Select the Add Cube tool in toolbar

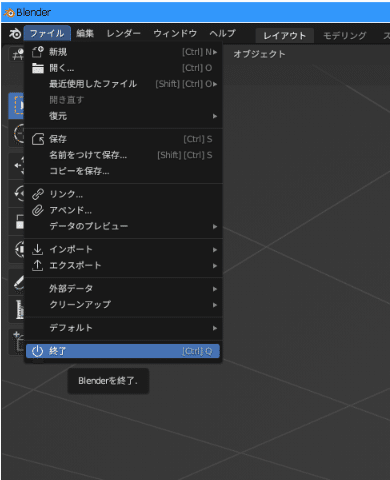[x=17, y=342]
